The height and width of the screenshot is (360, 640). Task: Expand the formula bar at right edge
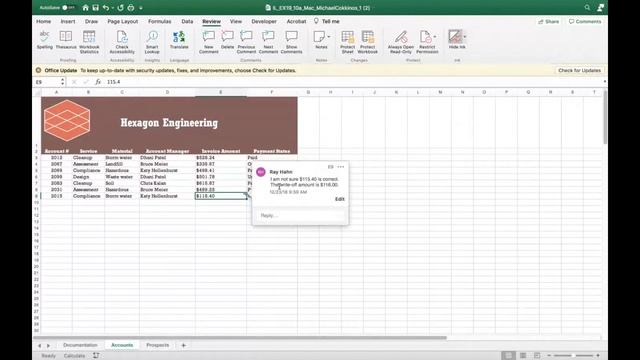coord(604,82)
